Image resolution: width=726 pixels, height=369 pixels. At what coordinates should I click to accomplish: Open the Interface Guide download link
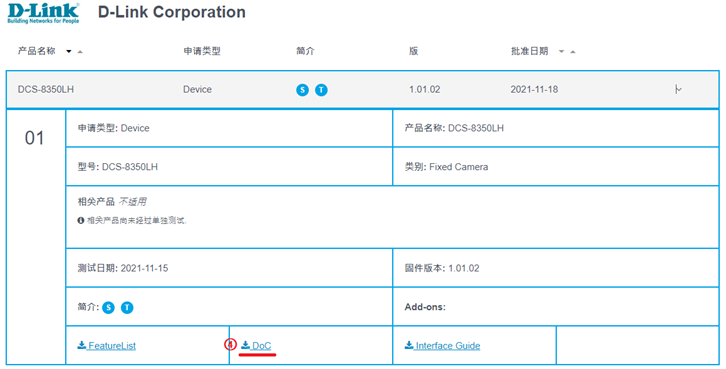click(x=448, y=345)
